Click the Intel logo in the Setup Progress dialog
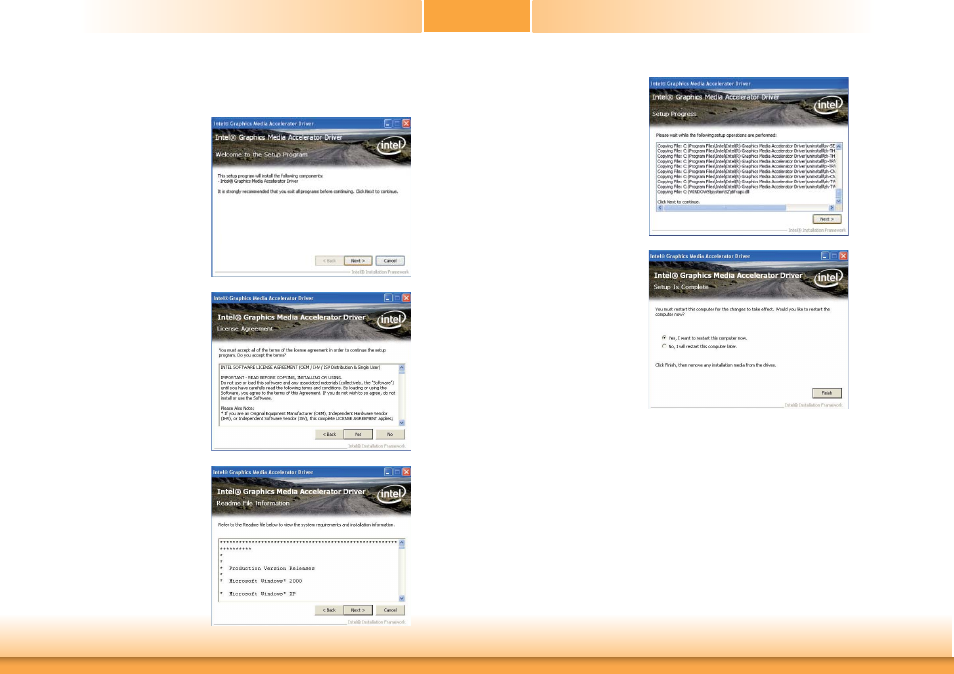Screen dimensions: 954x674 click(828, 104)
